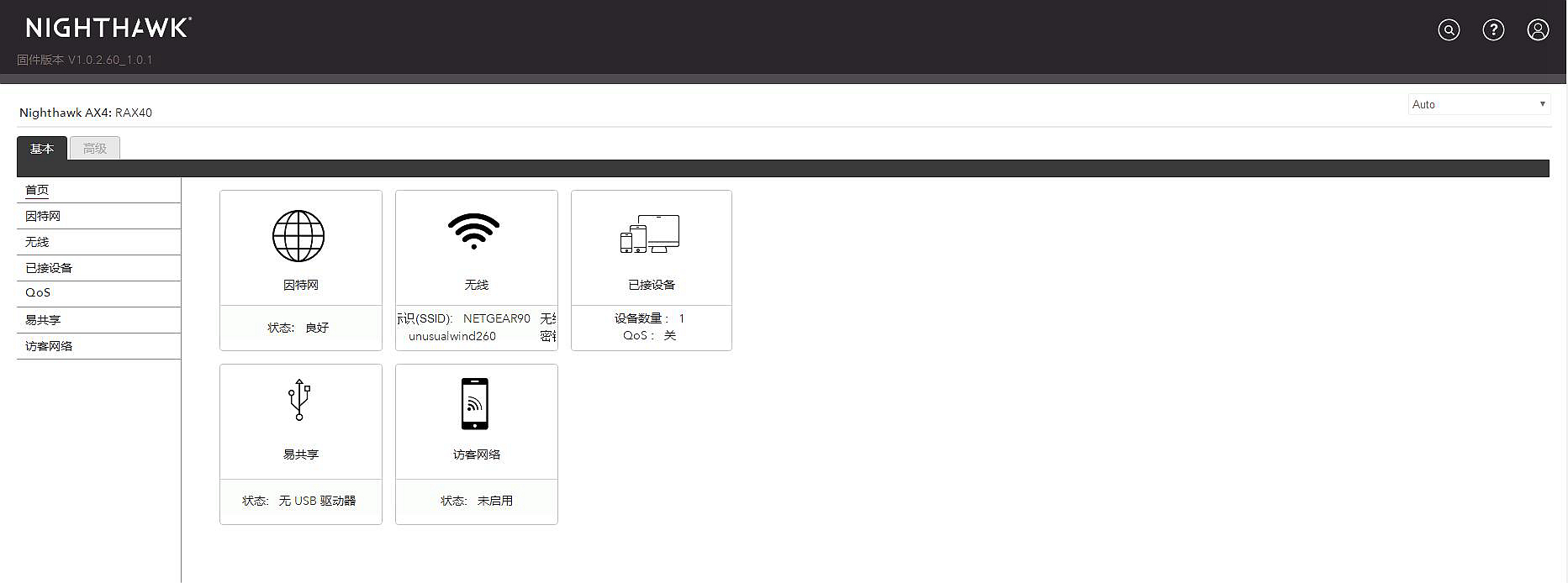Click the NIGHTHAWK logo
Image resolution: width=1568 pixels, height=583 pixels.
click(x=108, y=28)
